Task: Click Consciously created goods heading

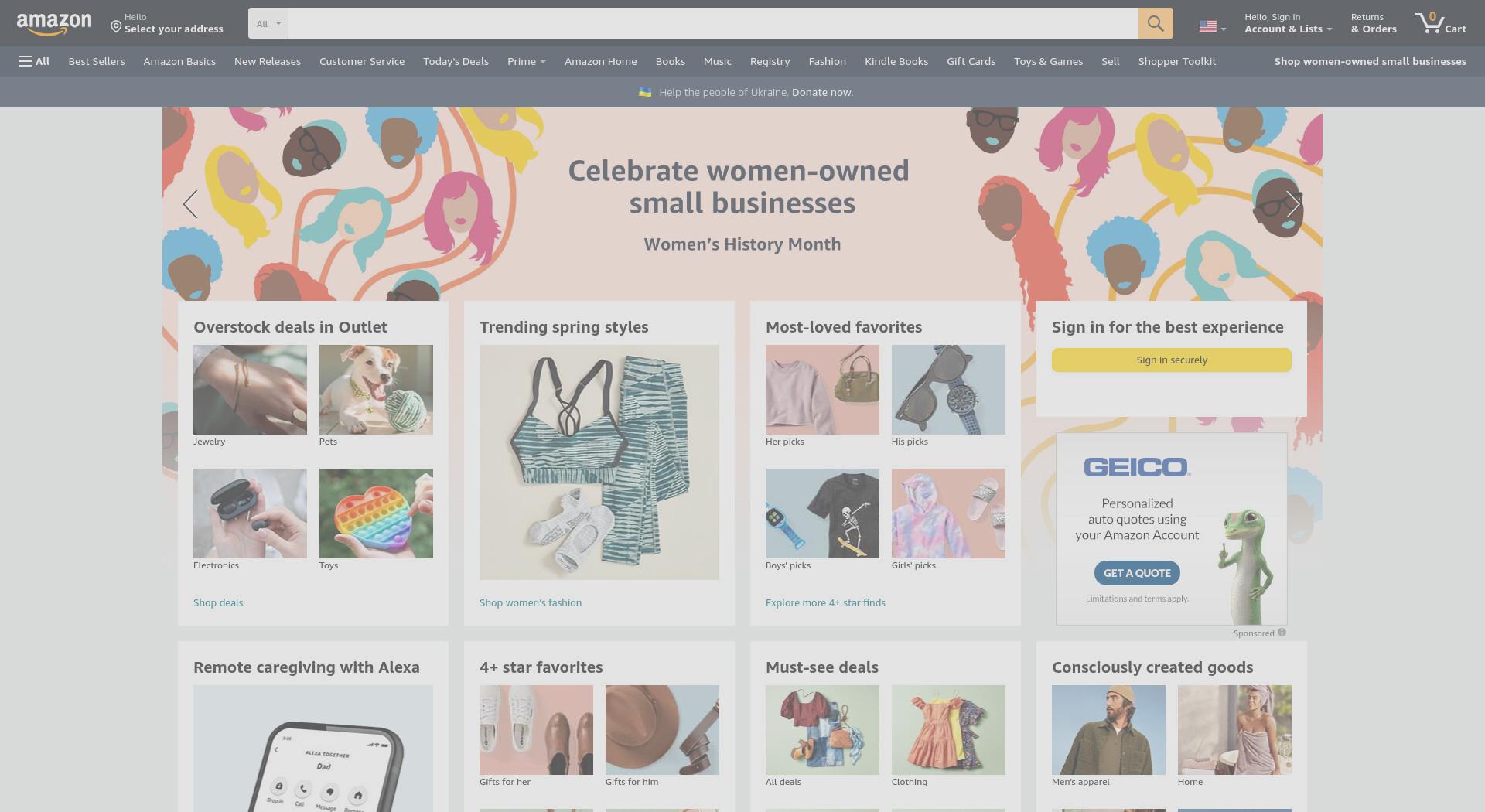Action: click(1152, 667)
